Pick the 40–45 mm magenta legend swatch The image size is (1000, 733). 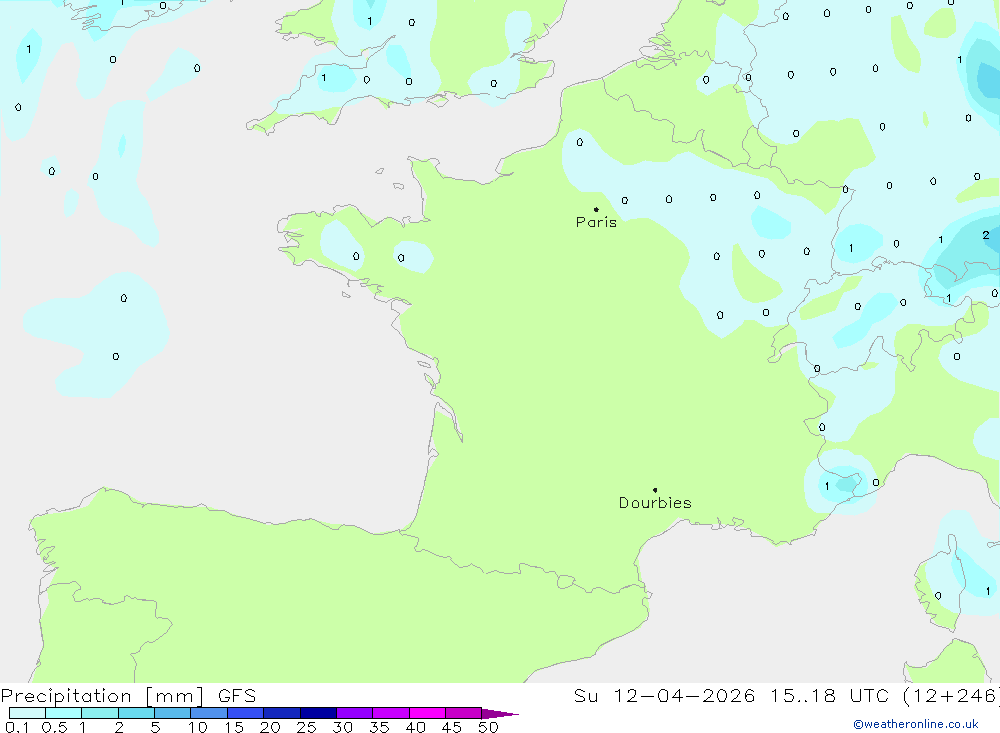coord(427,713)
